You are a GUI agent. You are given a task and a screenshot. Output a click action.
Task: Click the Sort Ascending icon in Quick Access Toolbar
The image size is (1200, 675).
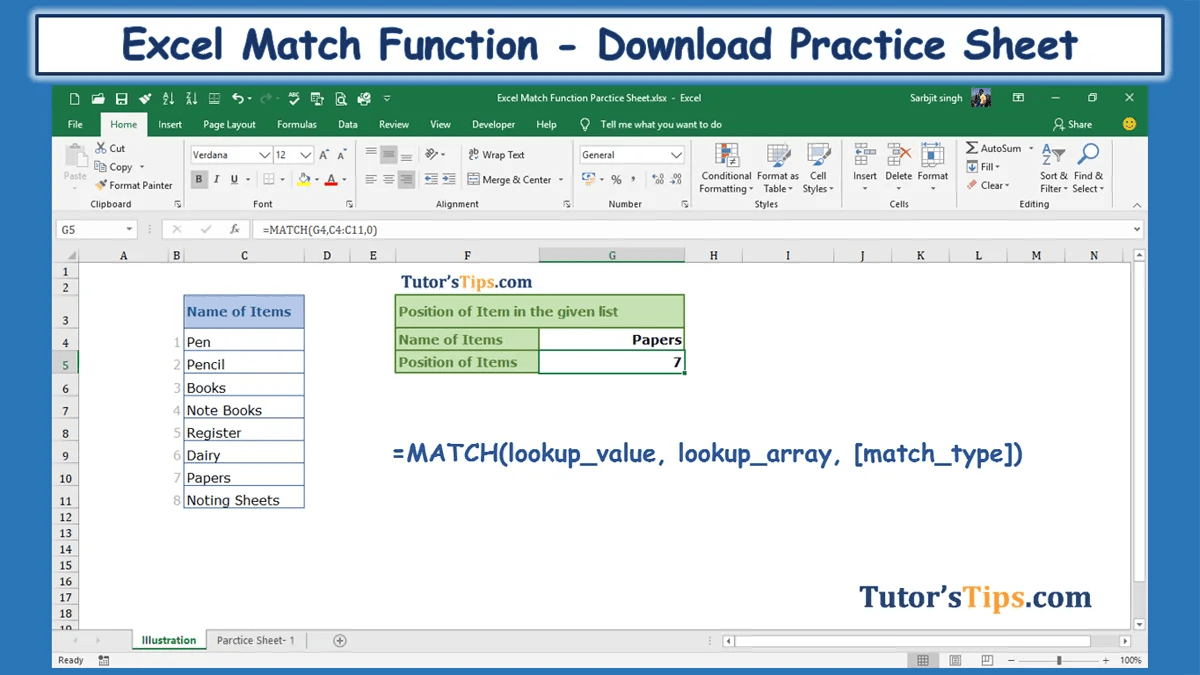click(169, 98)
